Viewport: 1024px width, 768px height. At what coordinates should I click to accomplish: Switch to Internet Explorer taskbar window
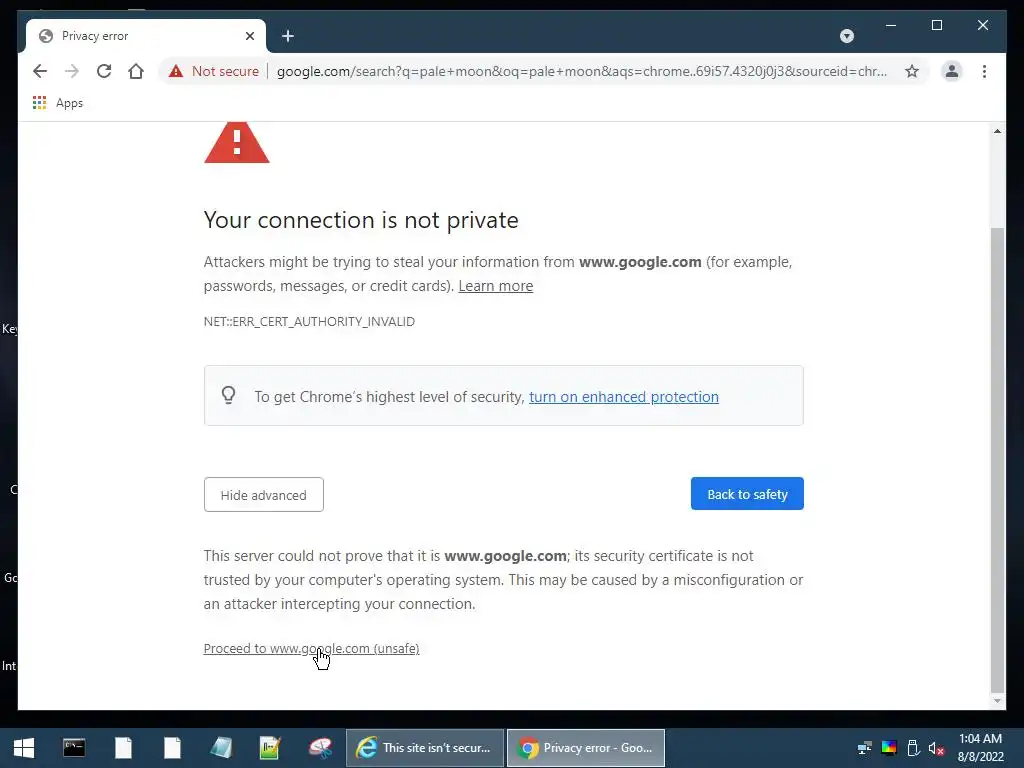[424, 748]
